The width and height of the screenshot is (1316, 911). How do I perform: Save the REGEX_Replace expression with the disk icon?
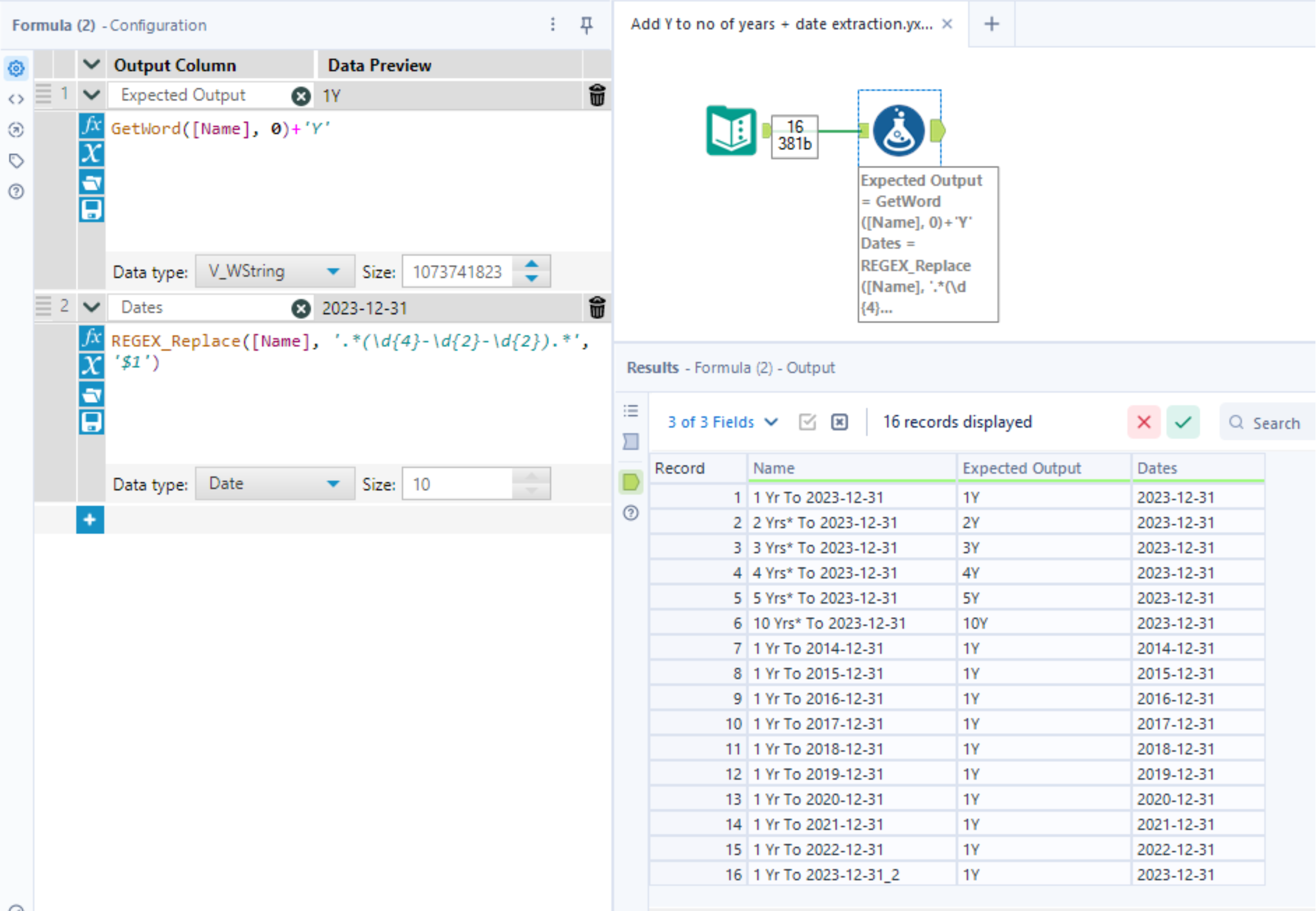tap(91, 421)
